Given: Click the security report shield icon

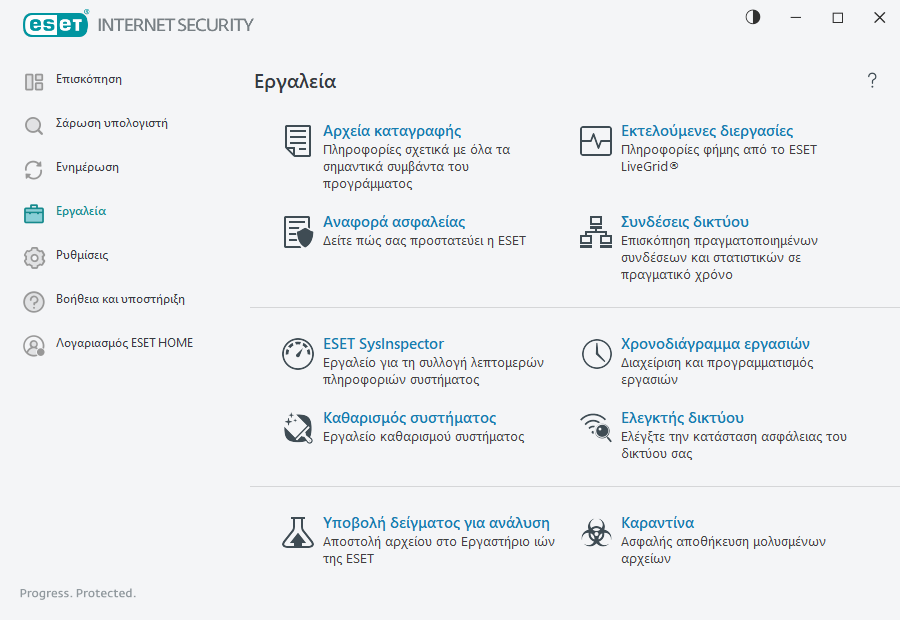Looking at the screenshot, I should point(297,232).
